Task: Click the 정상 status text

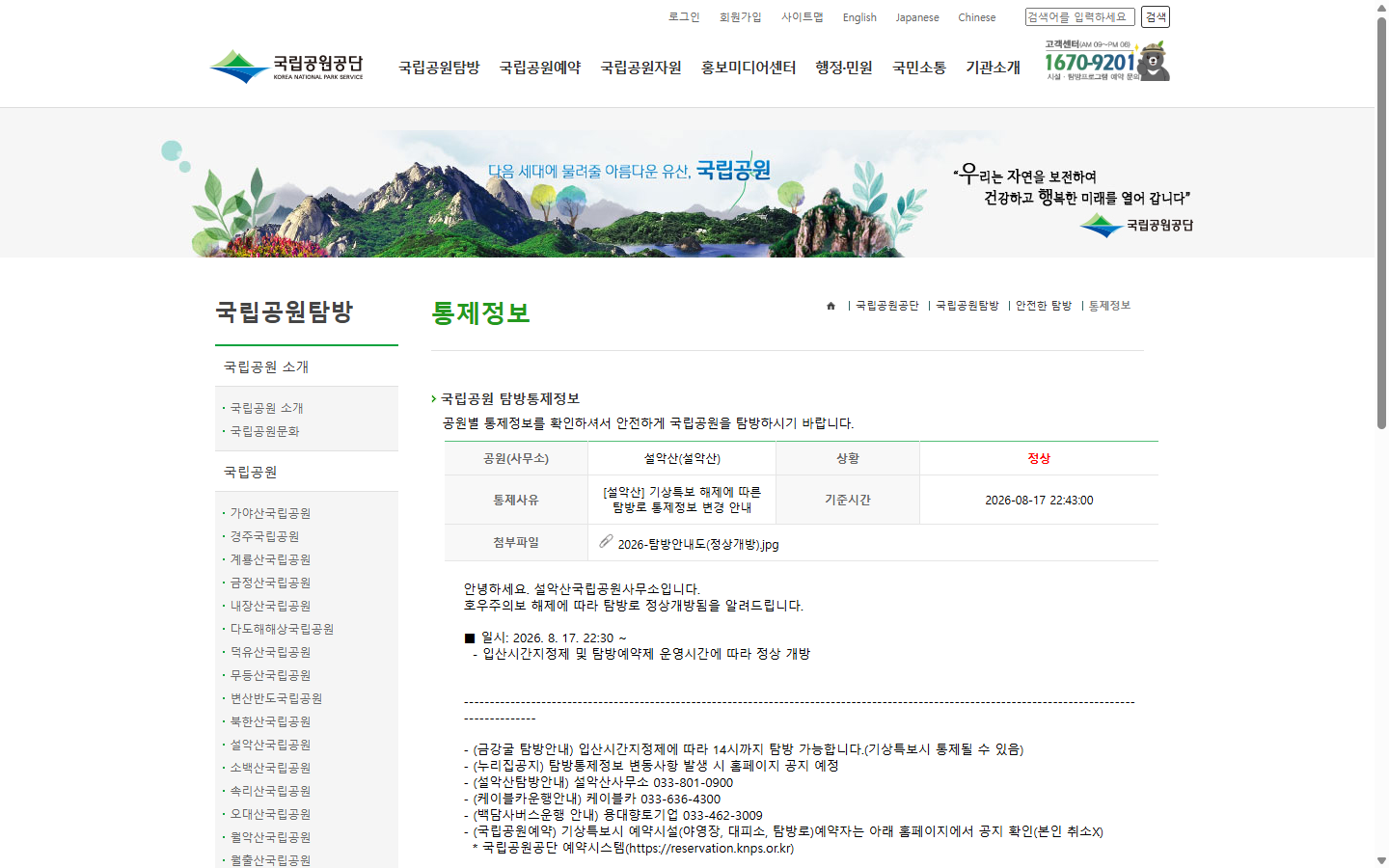Action: click(x=1039, y=458)
